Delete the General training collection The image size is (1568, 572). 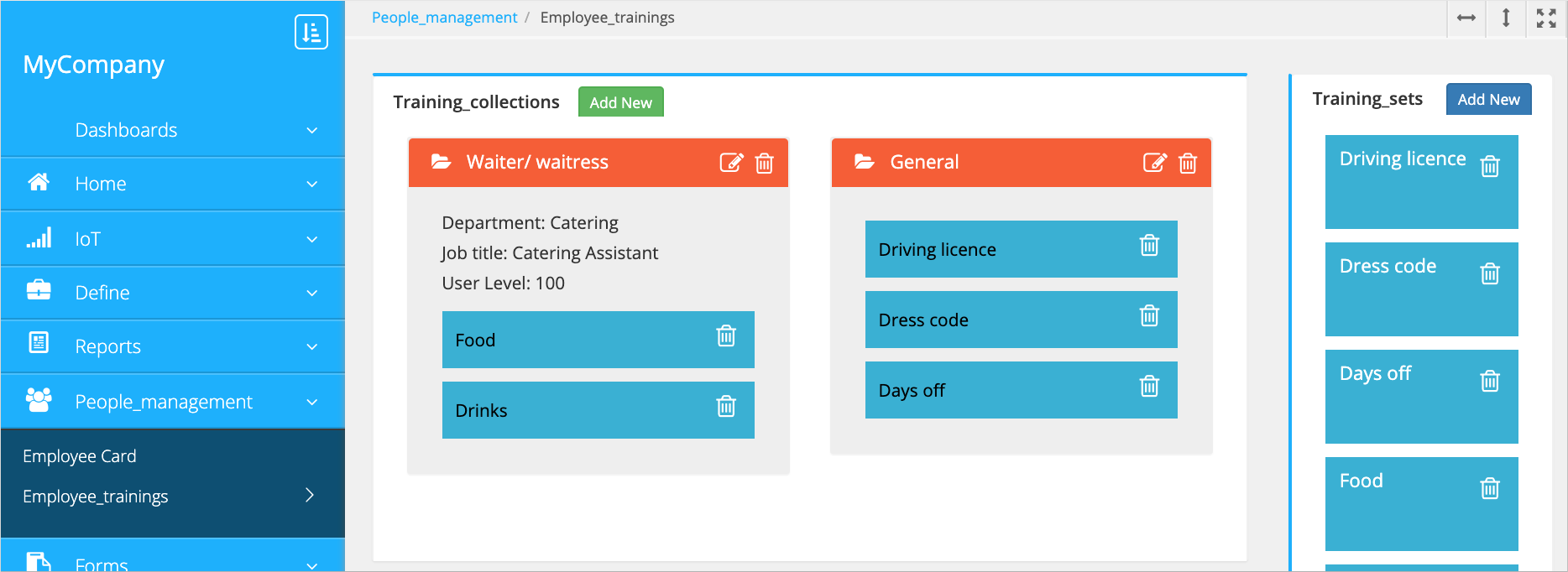coord(1187,163)
